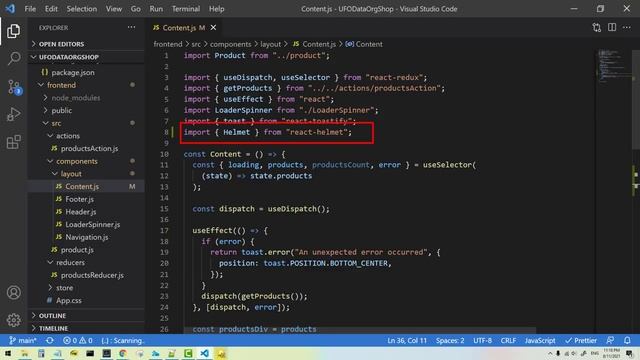Click the Open Changes compare icon
This screenshot has height=360, width=640.
click(597, 27)
